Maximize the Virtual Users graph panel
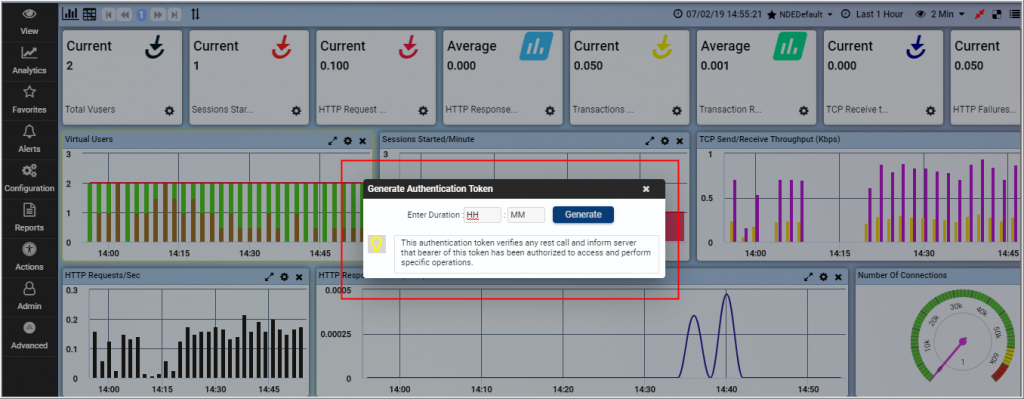This screenshot has width=1024, height=399. [x=332, y=140]
